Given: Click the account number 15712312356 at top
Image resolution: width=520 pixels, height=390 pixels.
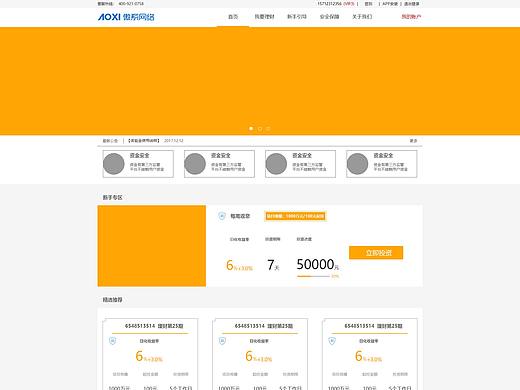Looking at the screenshot, I should tap(329, 4).
